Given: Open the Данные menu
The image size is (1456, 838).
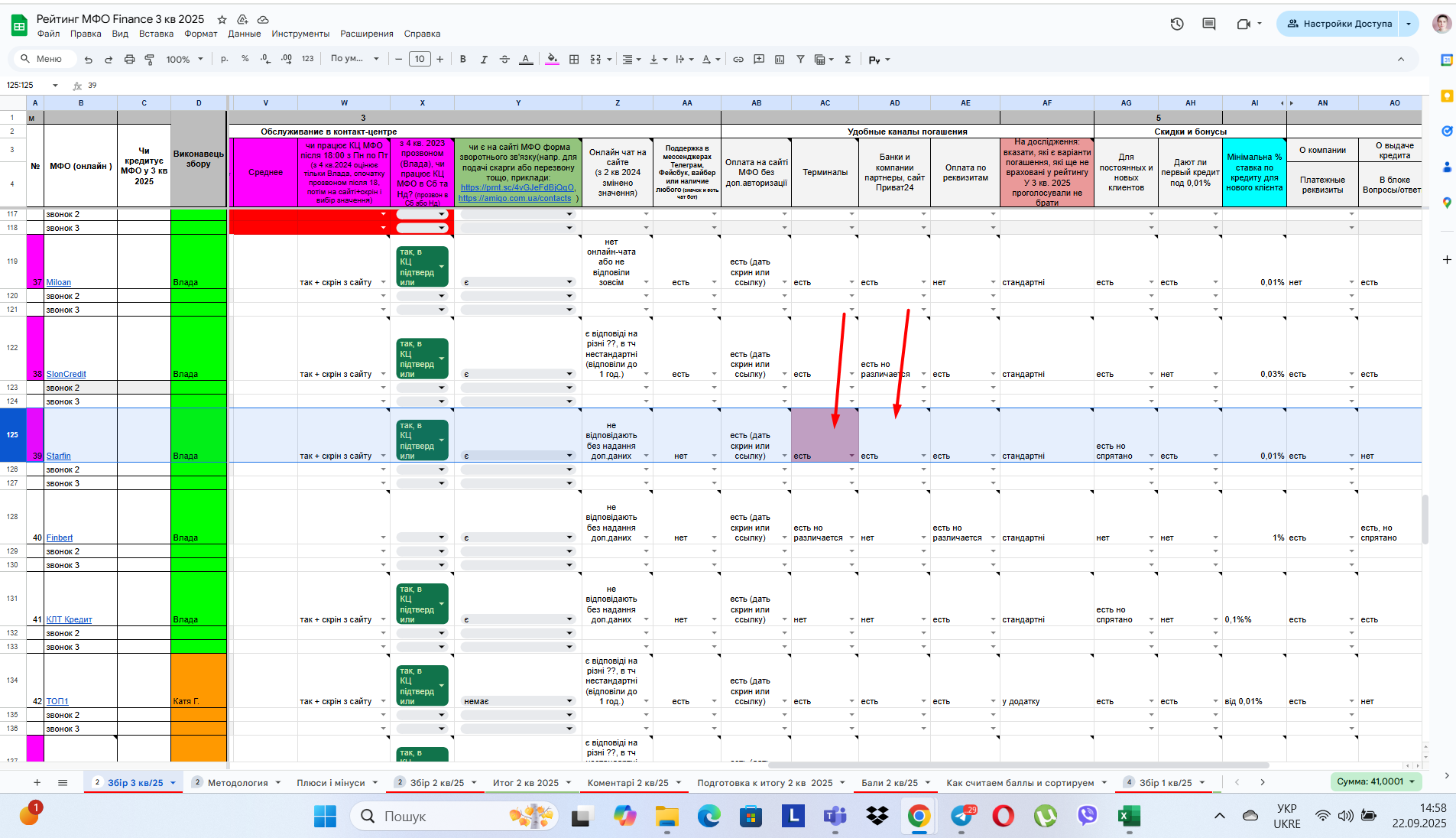Looking at the screenshot, I should [x=245, y=34].
